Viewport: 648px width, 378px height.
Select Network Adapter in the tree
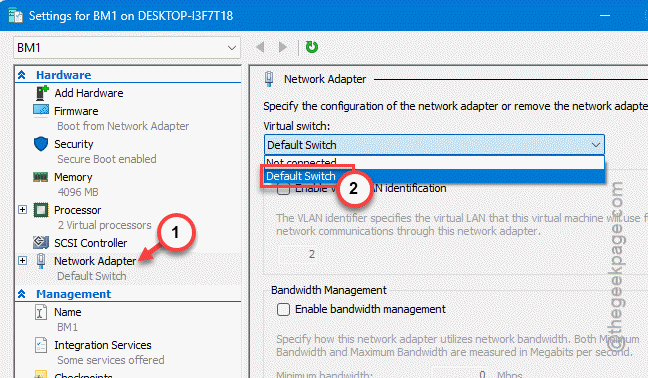click(95, 261)
